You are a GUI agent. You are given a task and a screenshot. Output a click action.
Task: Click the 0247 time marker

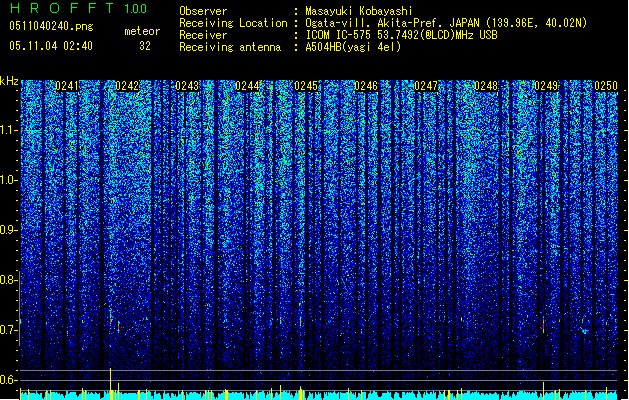click(x=426, y=86)
